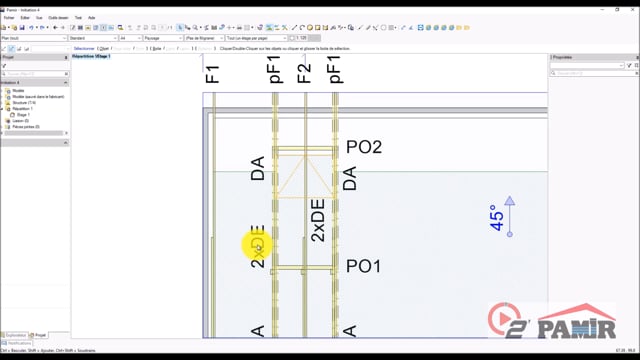Click the back navigation arrow icon

click(56, 28)
